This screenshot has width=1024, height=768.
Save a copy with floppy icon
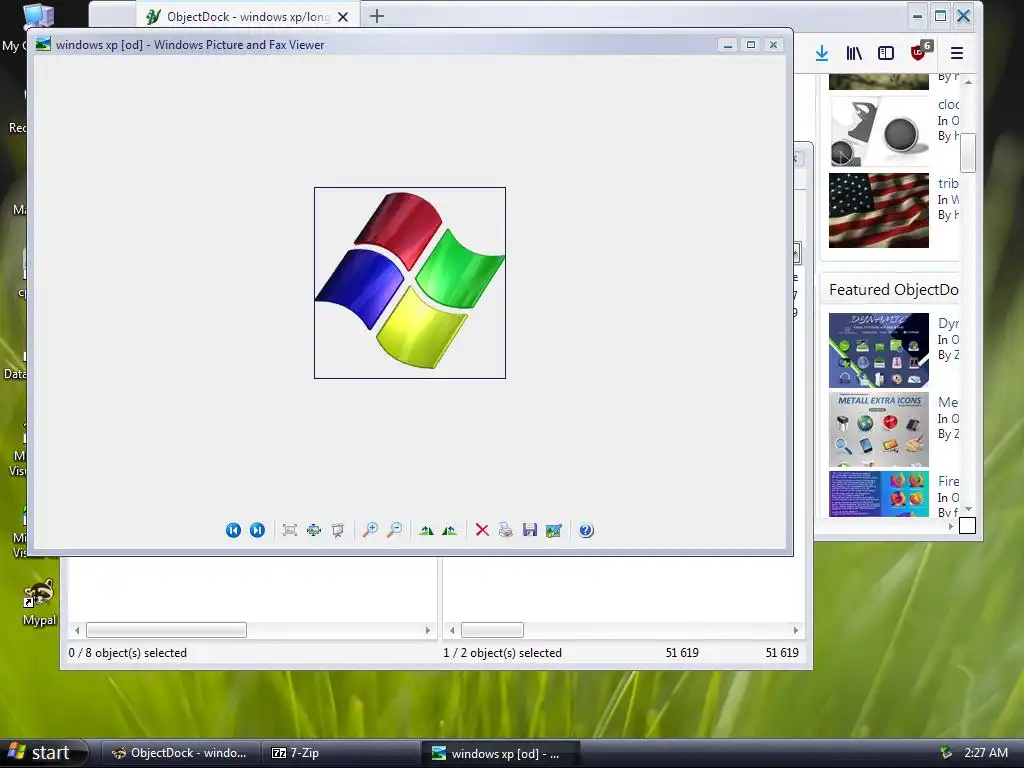click(x=530, y=530)
